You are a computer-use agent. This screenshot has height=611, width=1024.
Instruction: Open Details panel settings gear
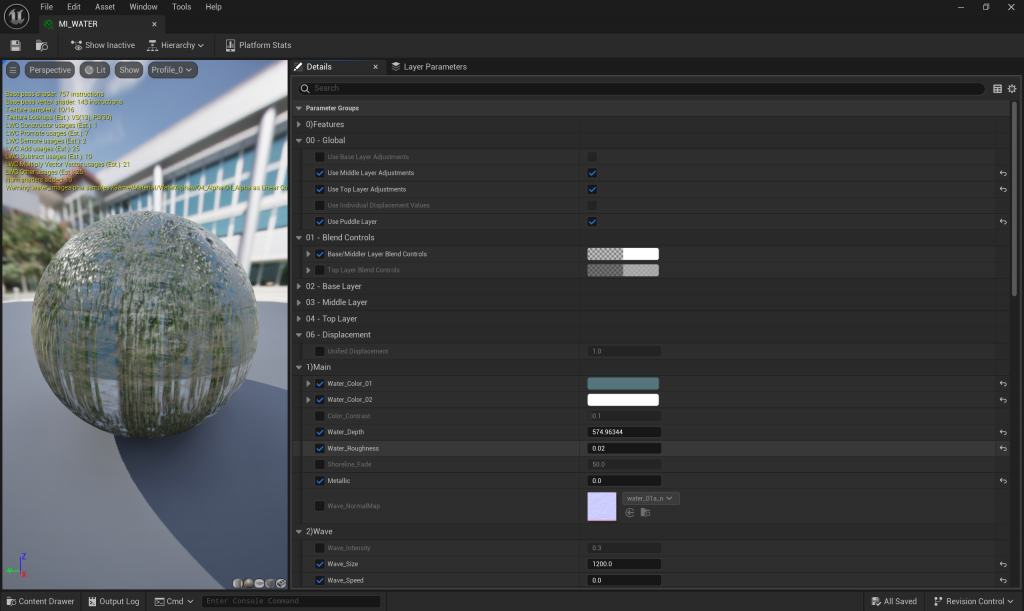pyautogui.click(x=1012, y=89)
